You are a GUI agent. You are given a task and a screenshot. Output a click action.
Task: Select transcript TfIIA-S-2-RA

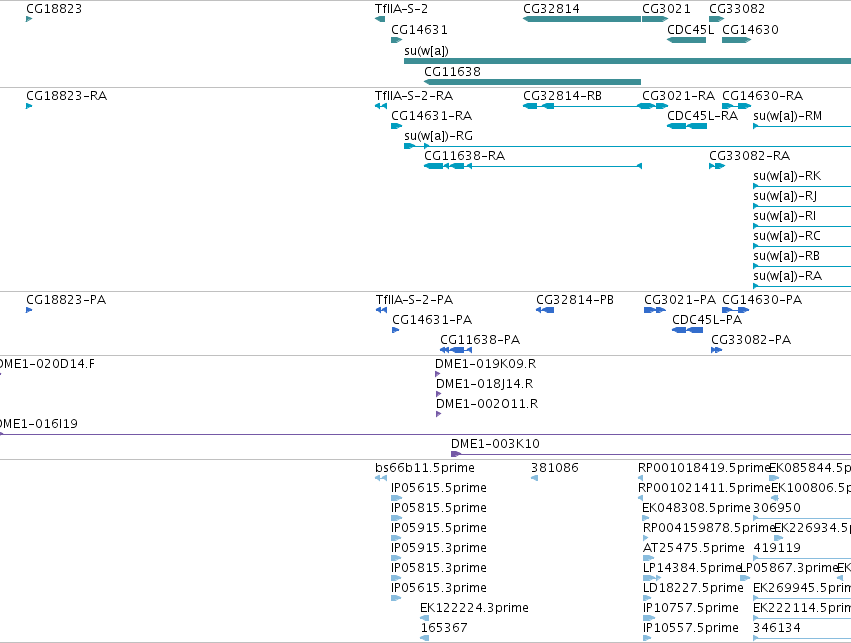[x=414, y=96]
